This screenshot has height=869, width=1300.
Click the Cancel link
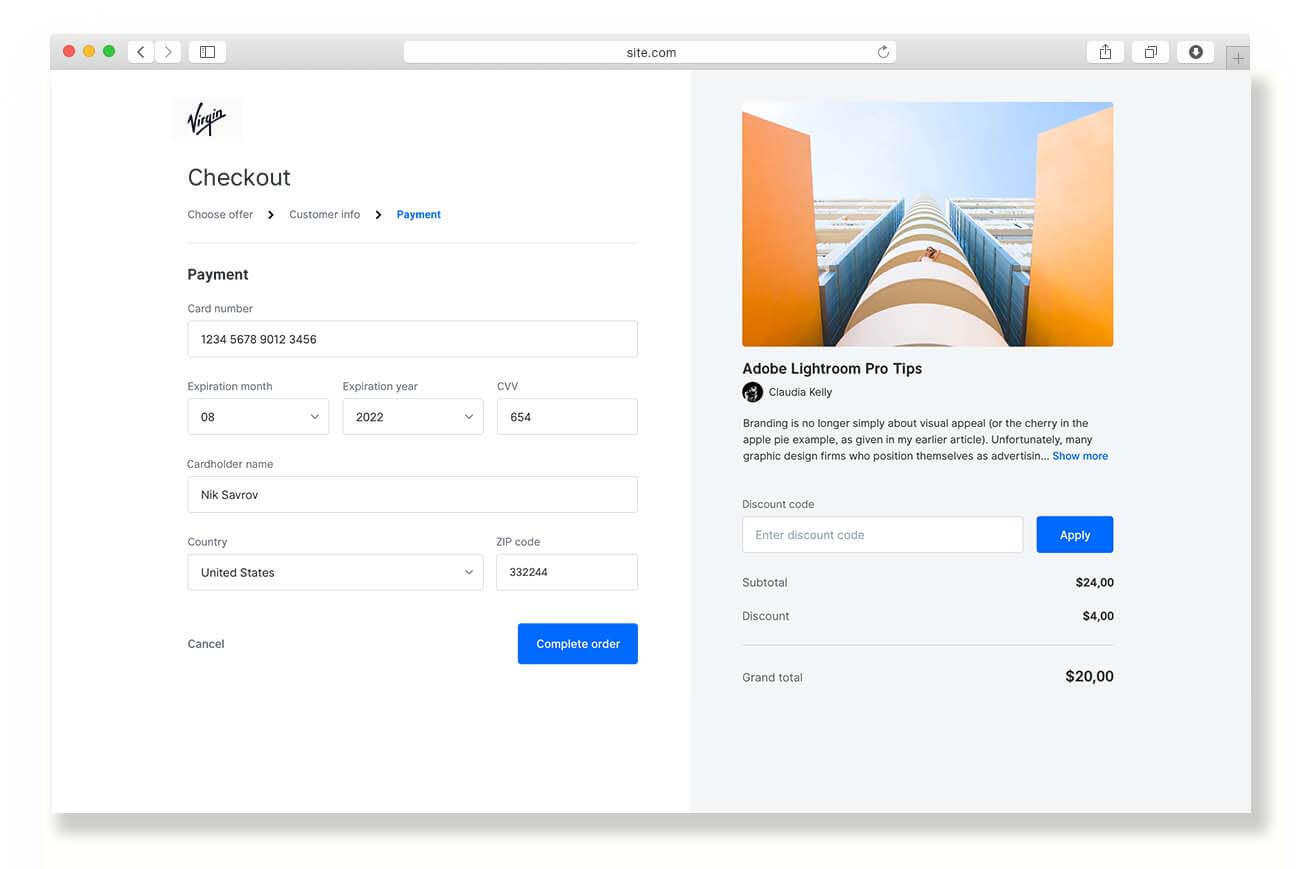click(206, 644)
